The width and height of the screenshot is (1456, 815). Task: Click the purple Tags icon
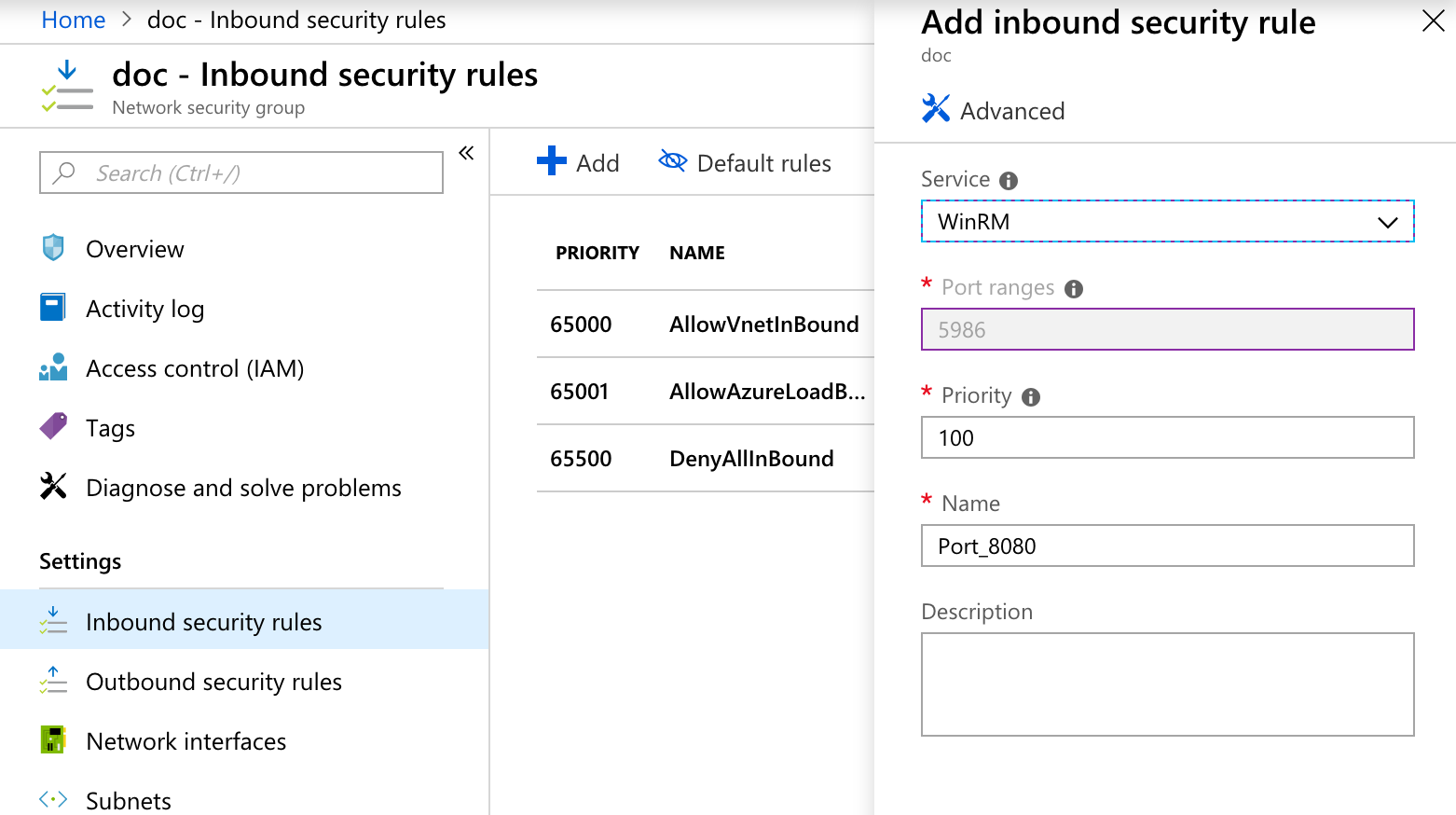tap(53, 426)
